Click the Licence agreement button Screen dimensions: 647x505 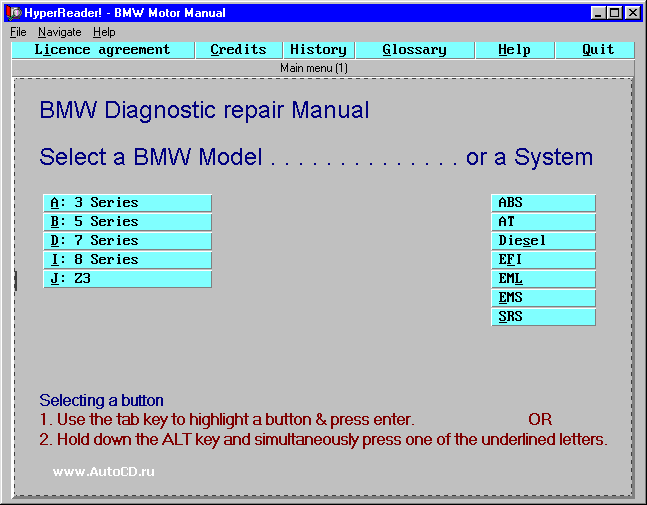point(103,50)
